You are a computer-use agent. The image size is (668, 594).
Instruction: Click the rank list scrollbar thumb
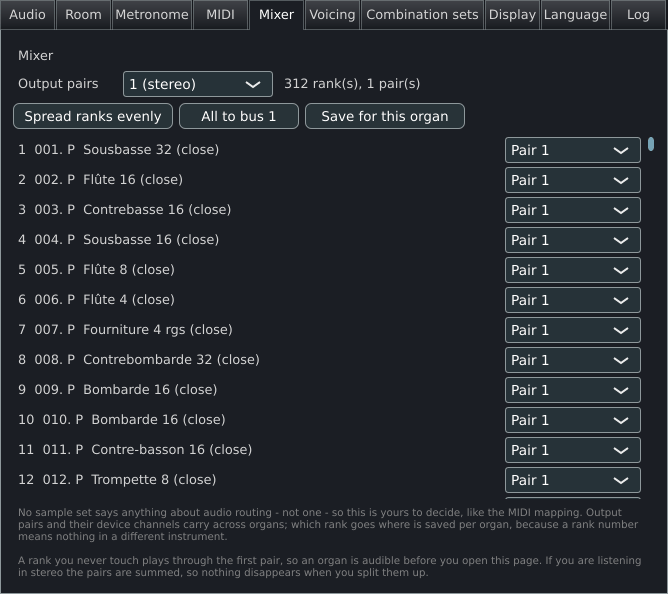pyautogui.click(x=651, y=144)
